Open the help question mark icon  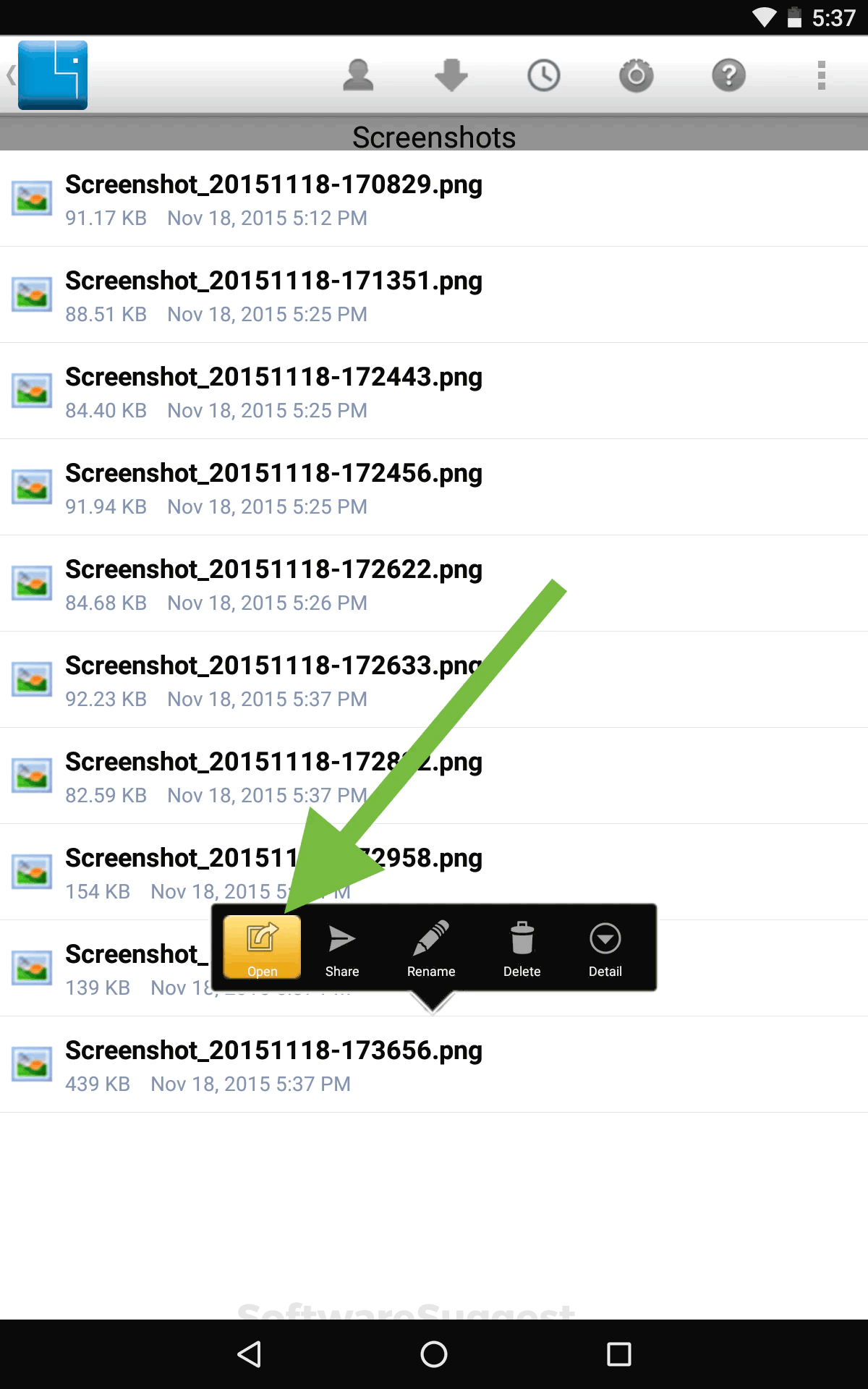(x=728, y=75)
